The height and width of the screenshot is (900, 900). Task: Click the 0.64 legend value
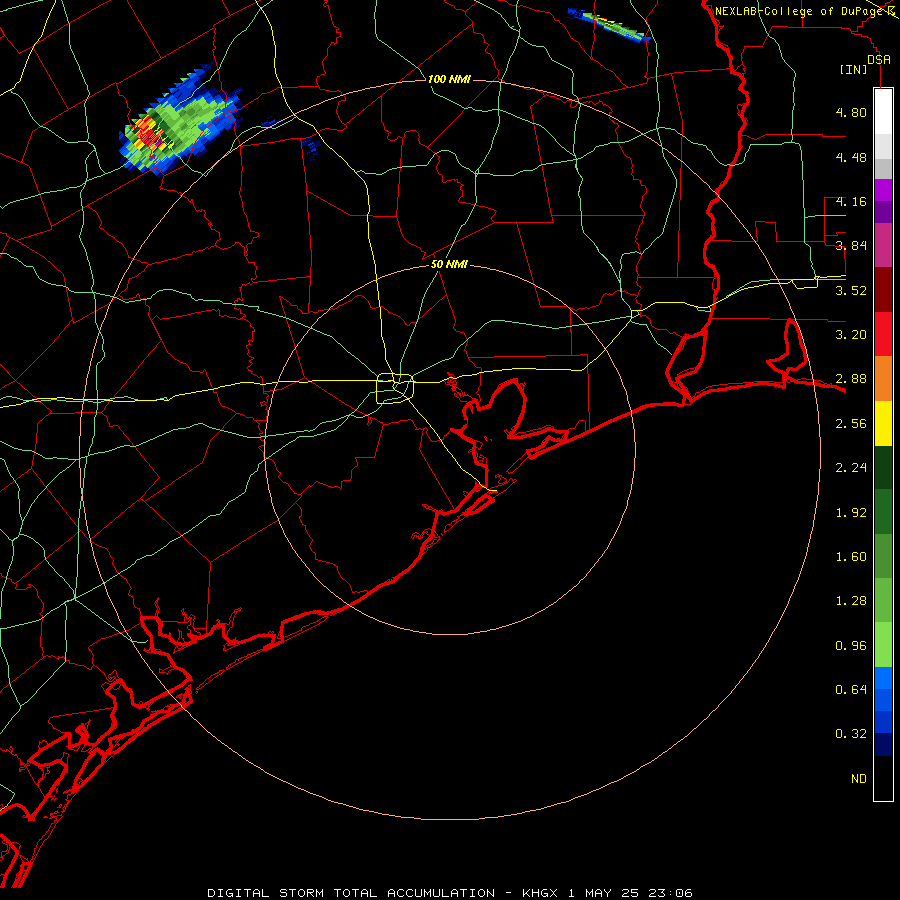coord(851,689)
